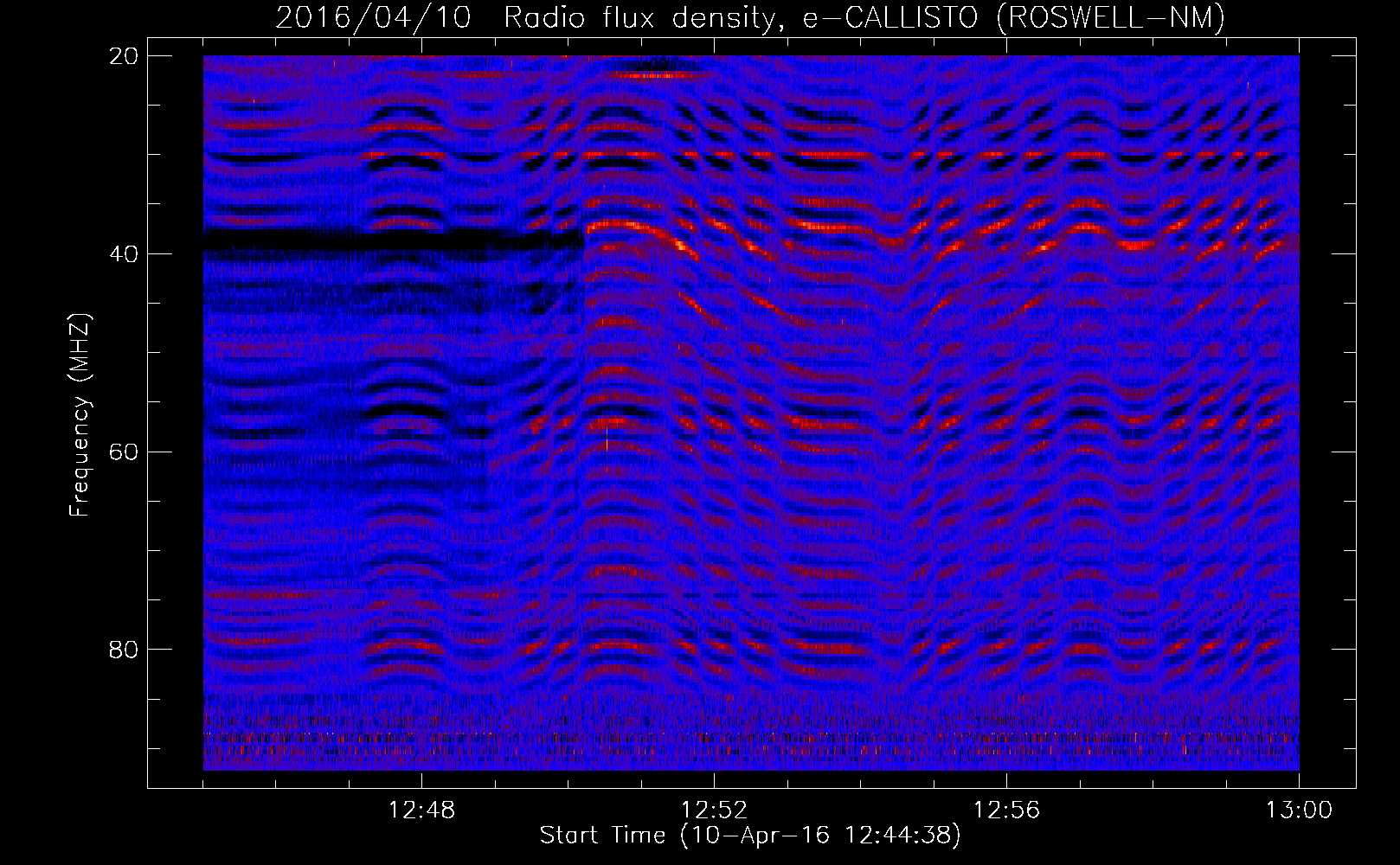Screen dimensions: 1400x865
Task: Click the frequency tick label "20"
Action: click(125, 56)
